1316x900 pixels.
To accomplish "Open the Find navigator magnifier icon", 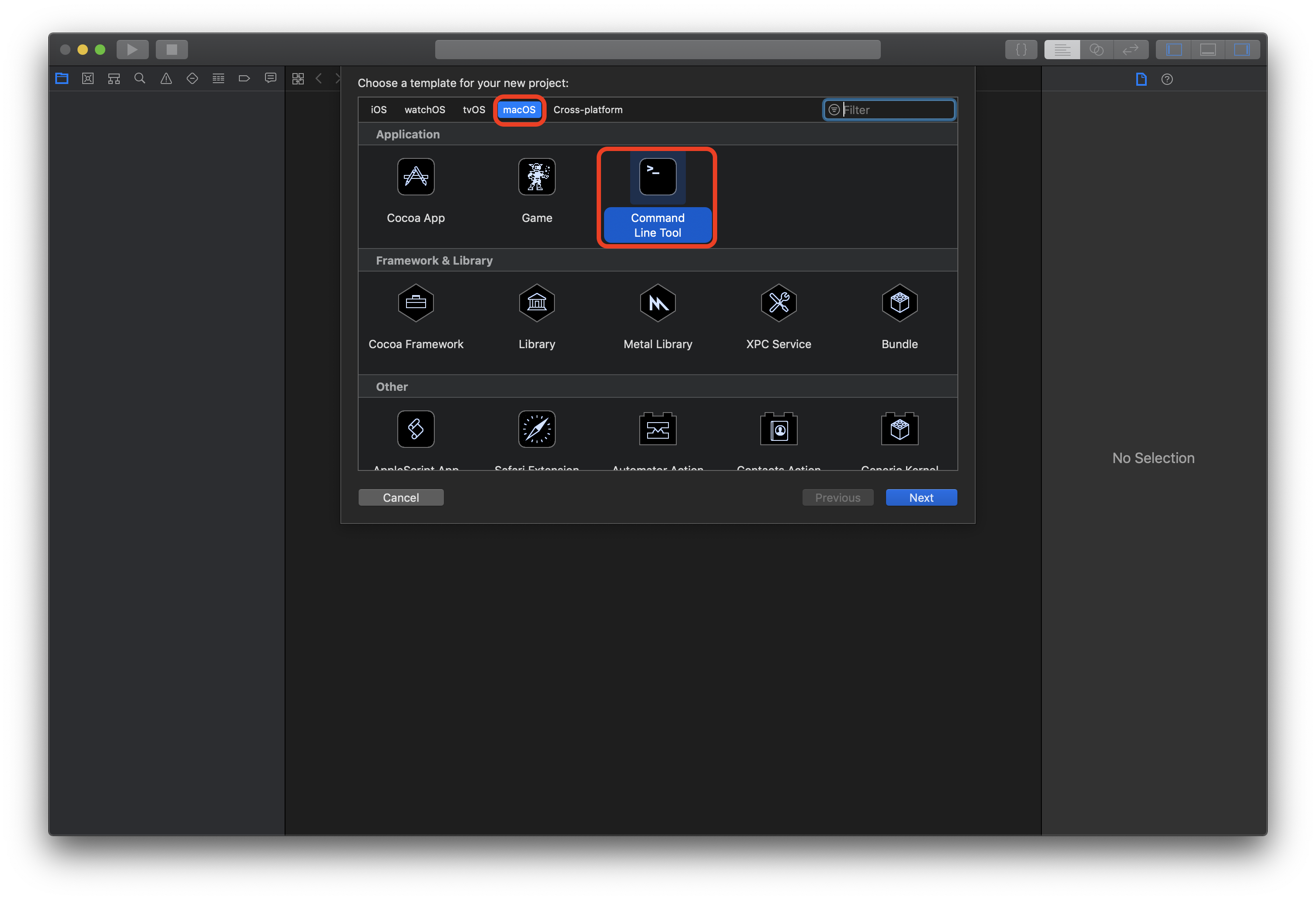I will tap(140, 79).
